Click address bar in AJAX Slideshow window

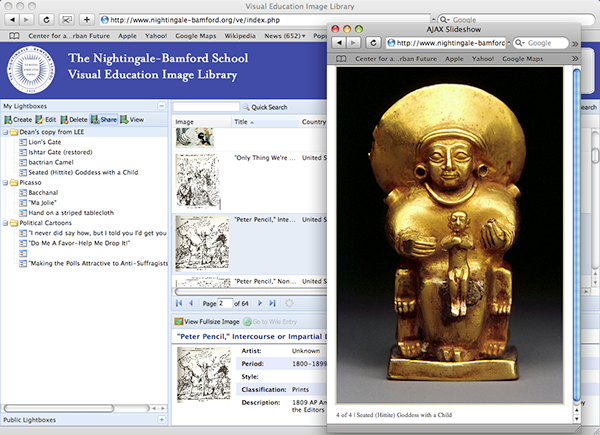(446, 43)
